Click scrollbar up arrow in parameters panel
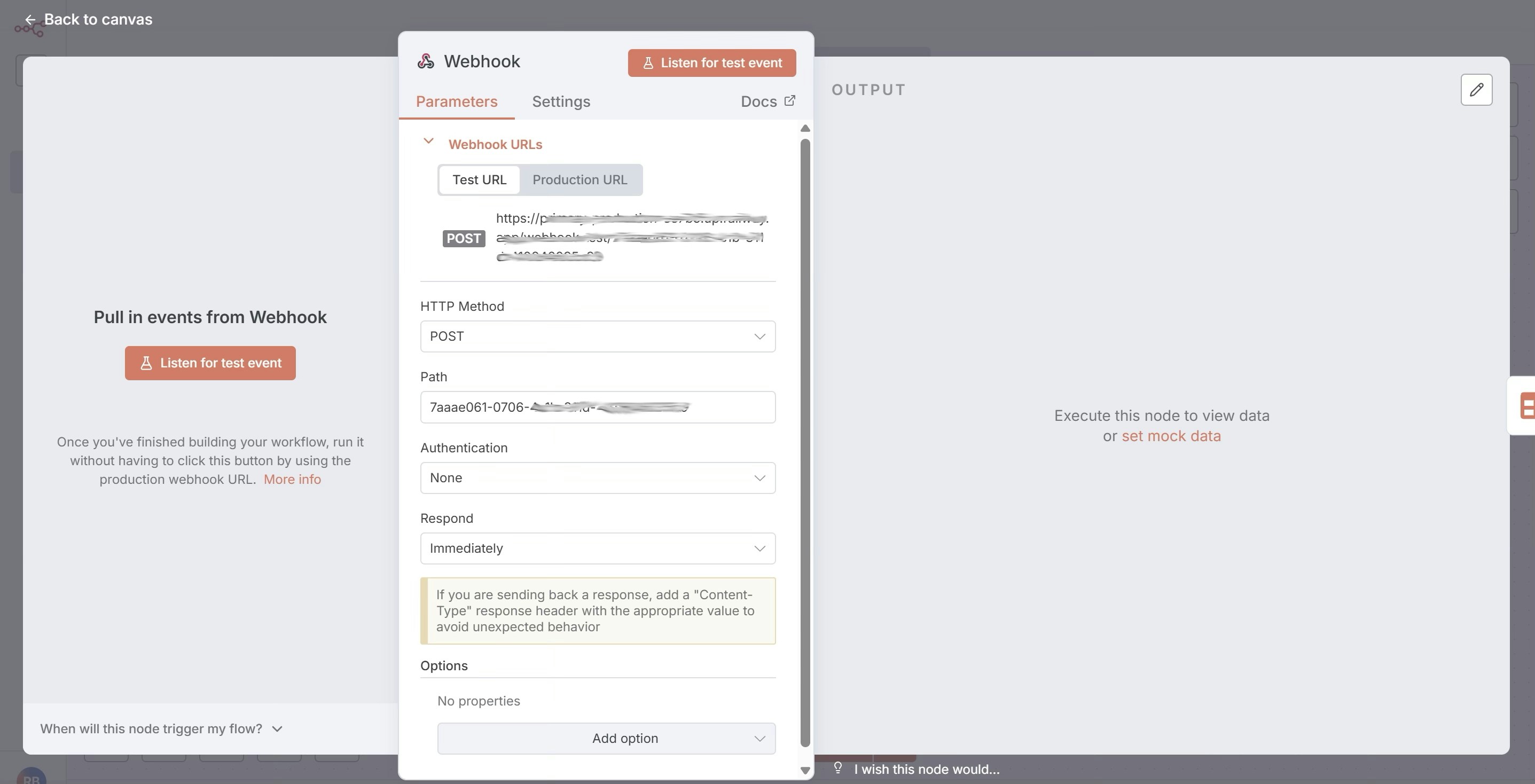 [805, 129]
